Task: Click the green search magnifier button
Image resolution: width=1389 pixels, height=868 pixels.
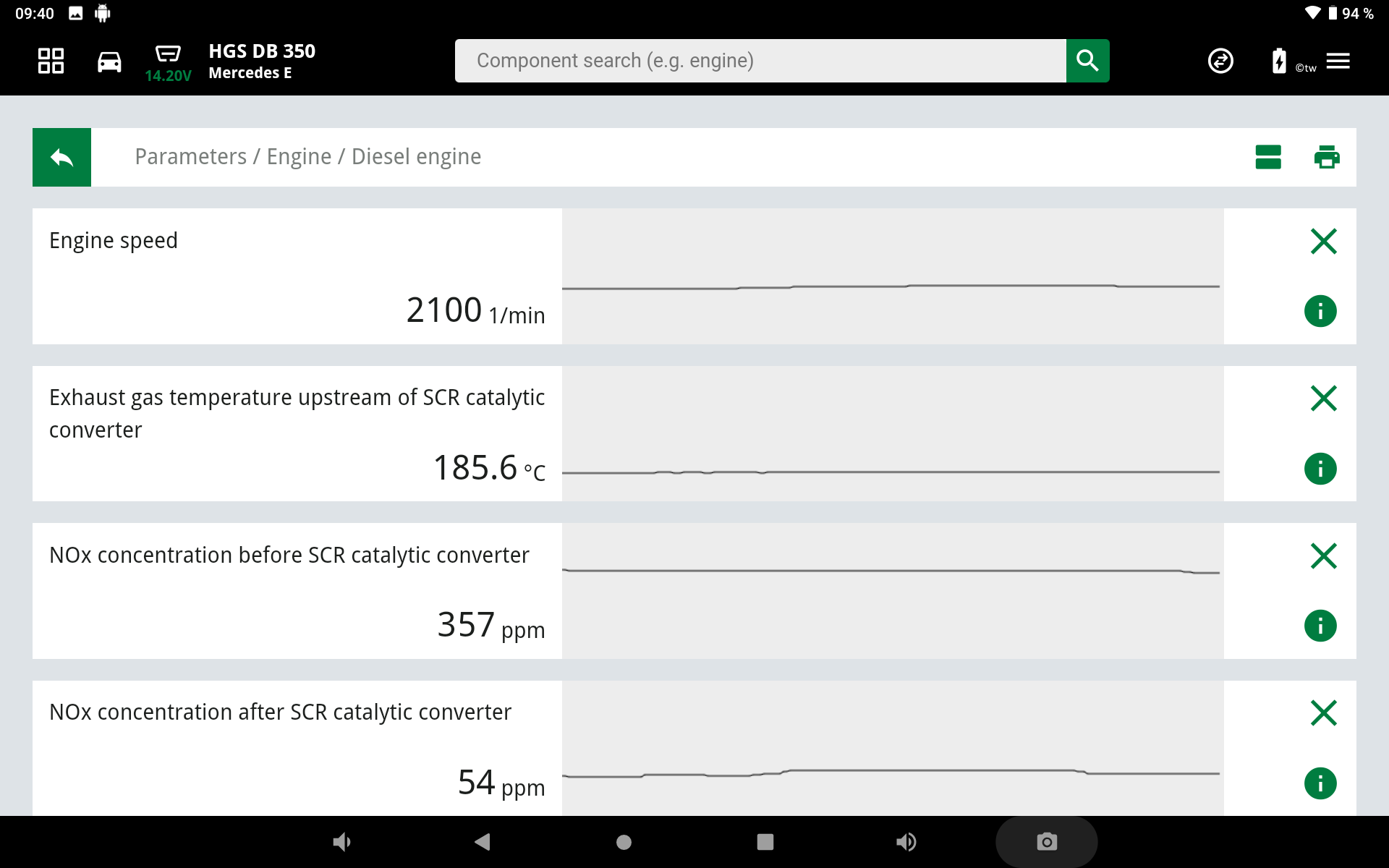Action: [x=1087, y=61]
